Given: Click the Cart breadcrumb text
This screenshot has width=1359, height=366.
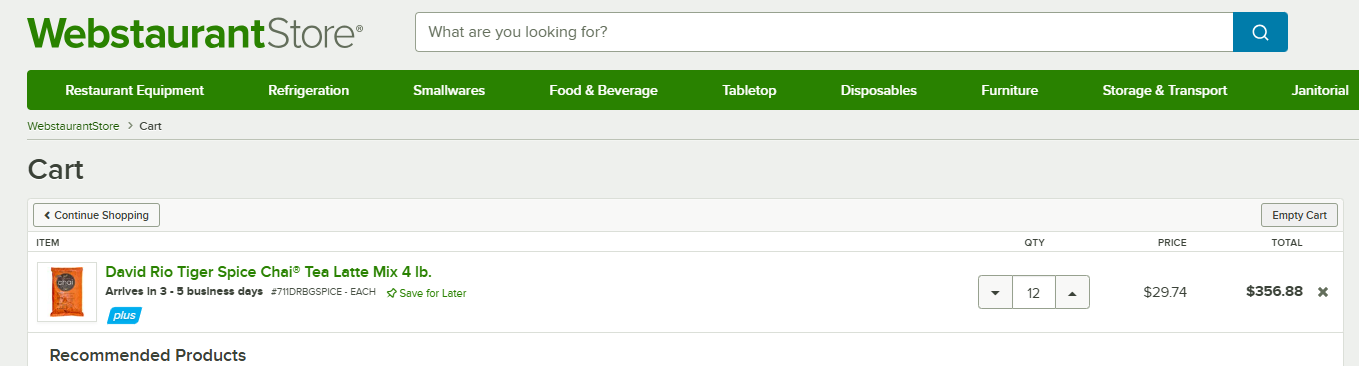Looking at the screenshot, I should [150, 126].
